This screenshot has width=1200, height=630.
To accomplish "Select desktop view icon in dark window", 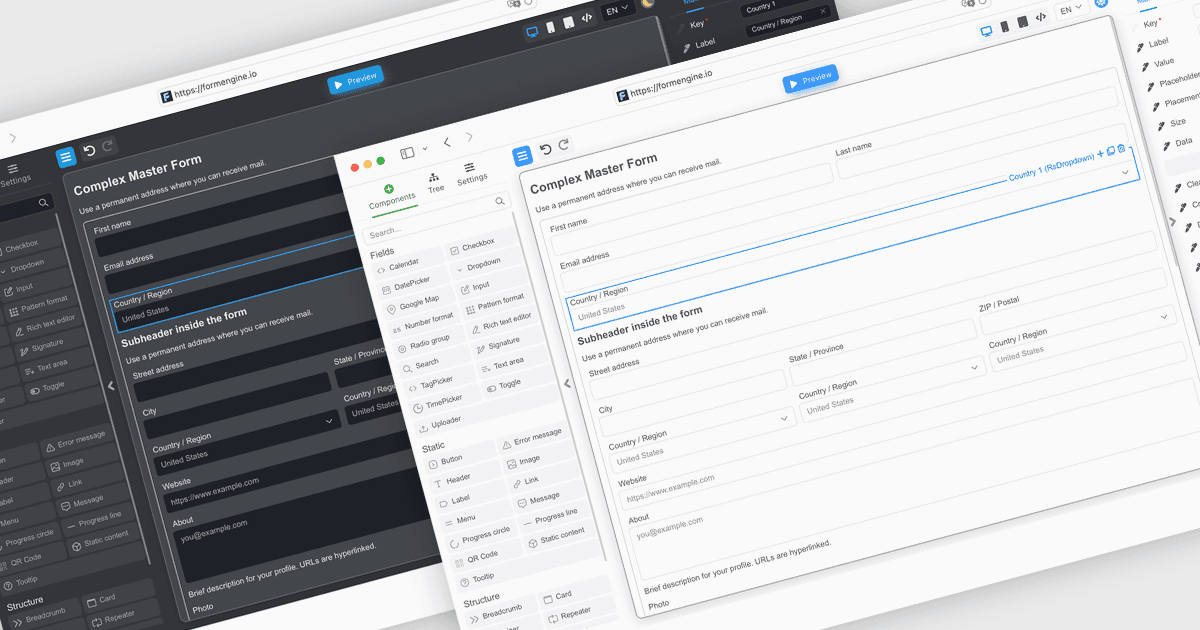I will tap(532, 32).
